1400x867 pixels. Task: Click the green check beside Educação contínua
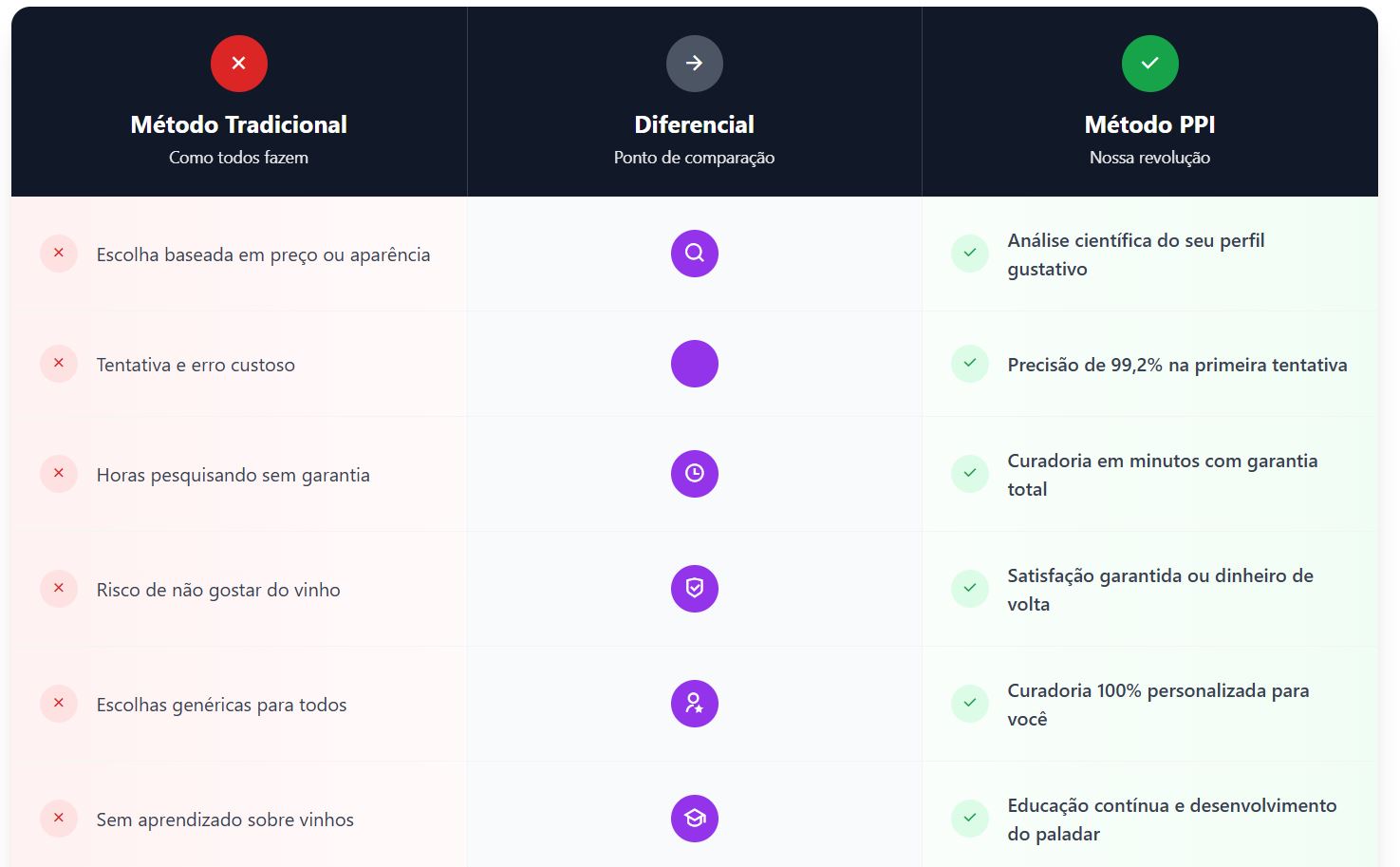970,819
